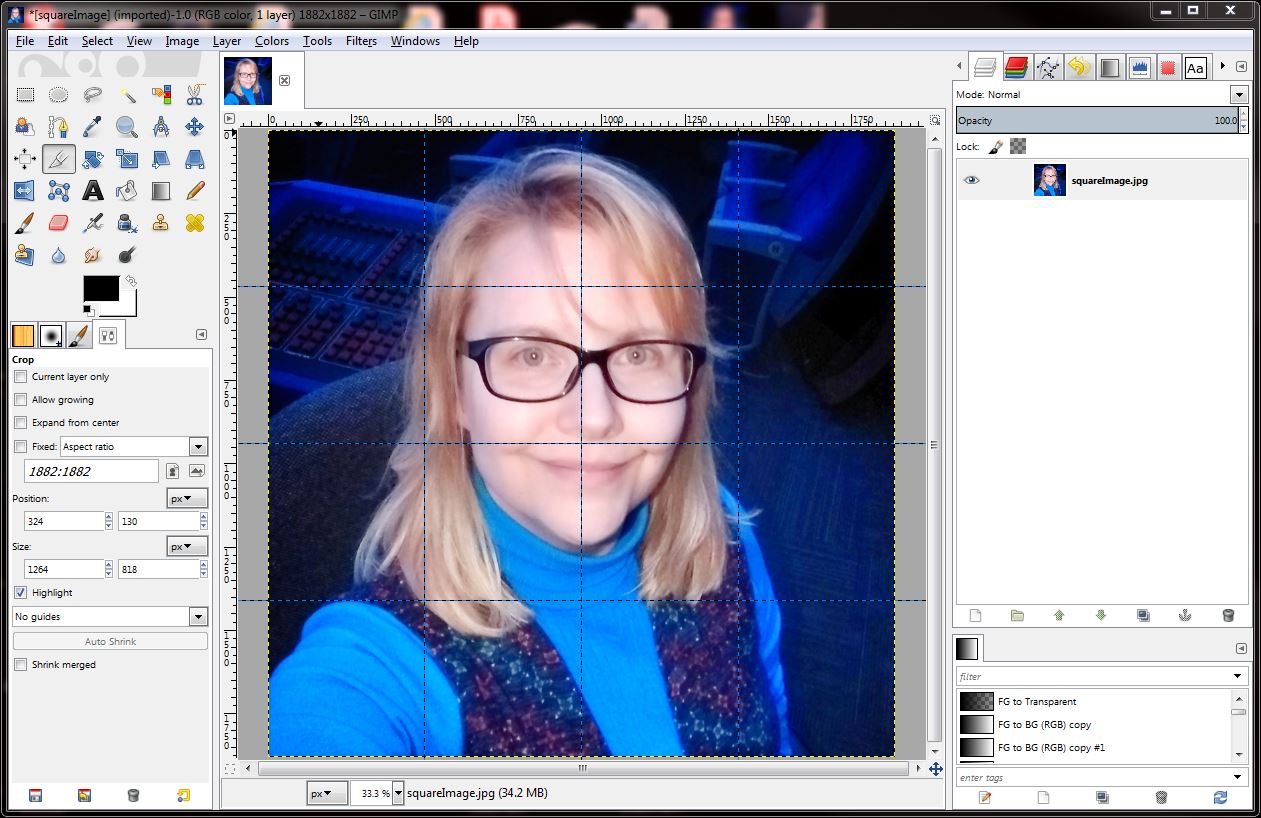Enable the Allow growing crop option
This screenshot has height=818, width=1261.
coord(20,399)
